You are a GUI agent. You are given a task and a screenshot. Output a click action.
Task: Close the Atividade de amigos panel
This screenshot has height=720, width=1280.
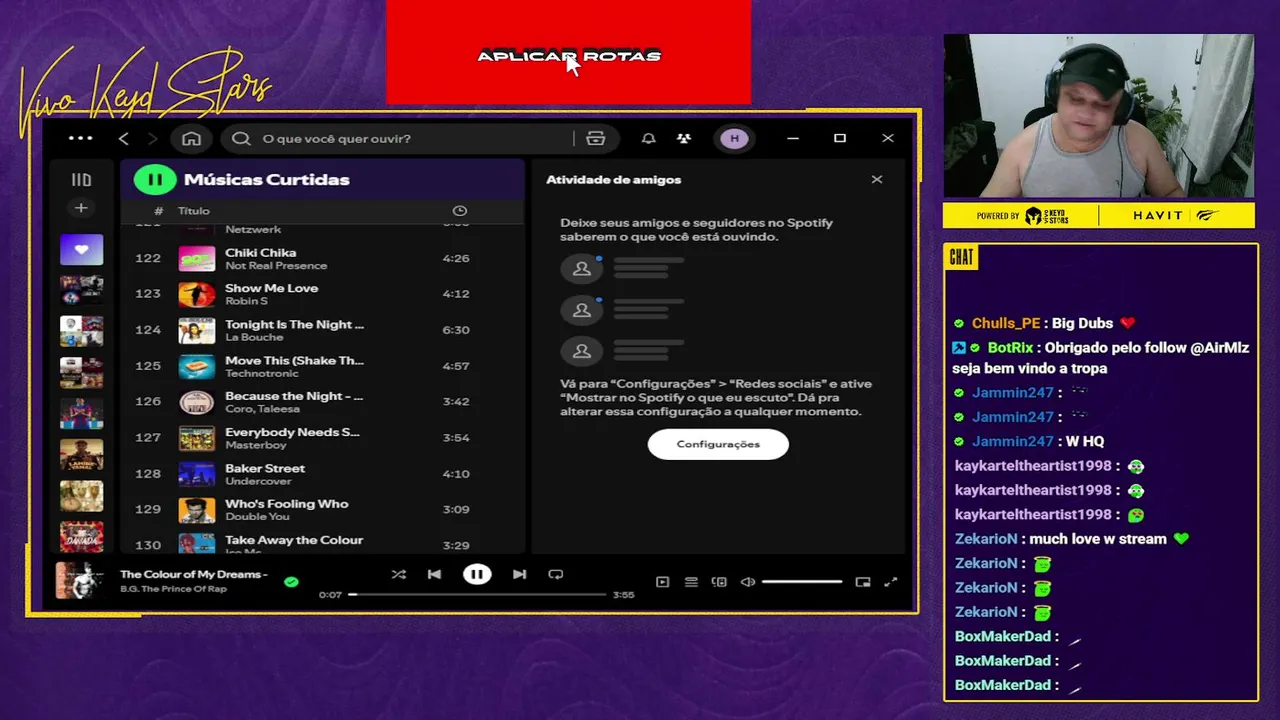(877, 179)
